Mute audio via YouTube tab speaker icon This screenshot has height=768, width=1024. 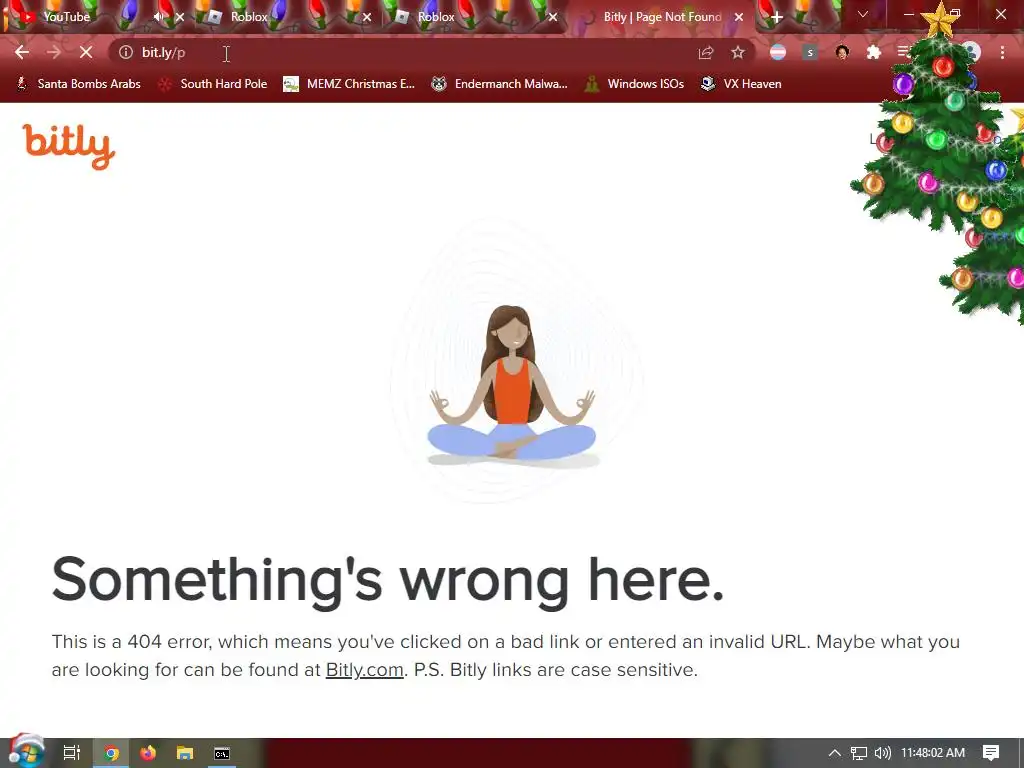pos(159,17)
